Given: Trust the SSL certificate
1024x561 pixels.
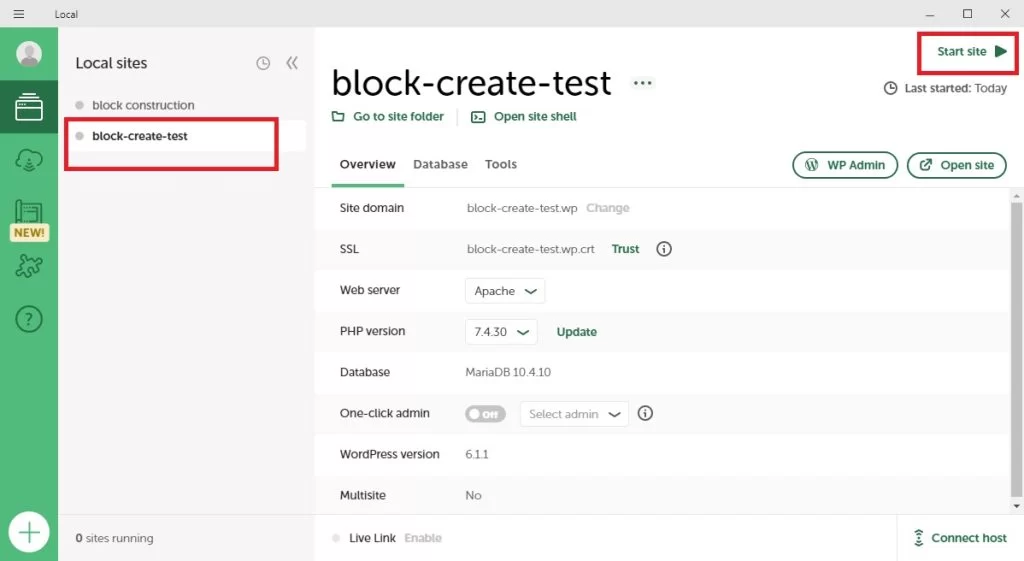Looking at the screenshot, I should tap(625, 249).
